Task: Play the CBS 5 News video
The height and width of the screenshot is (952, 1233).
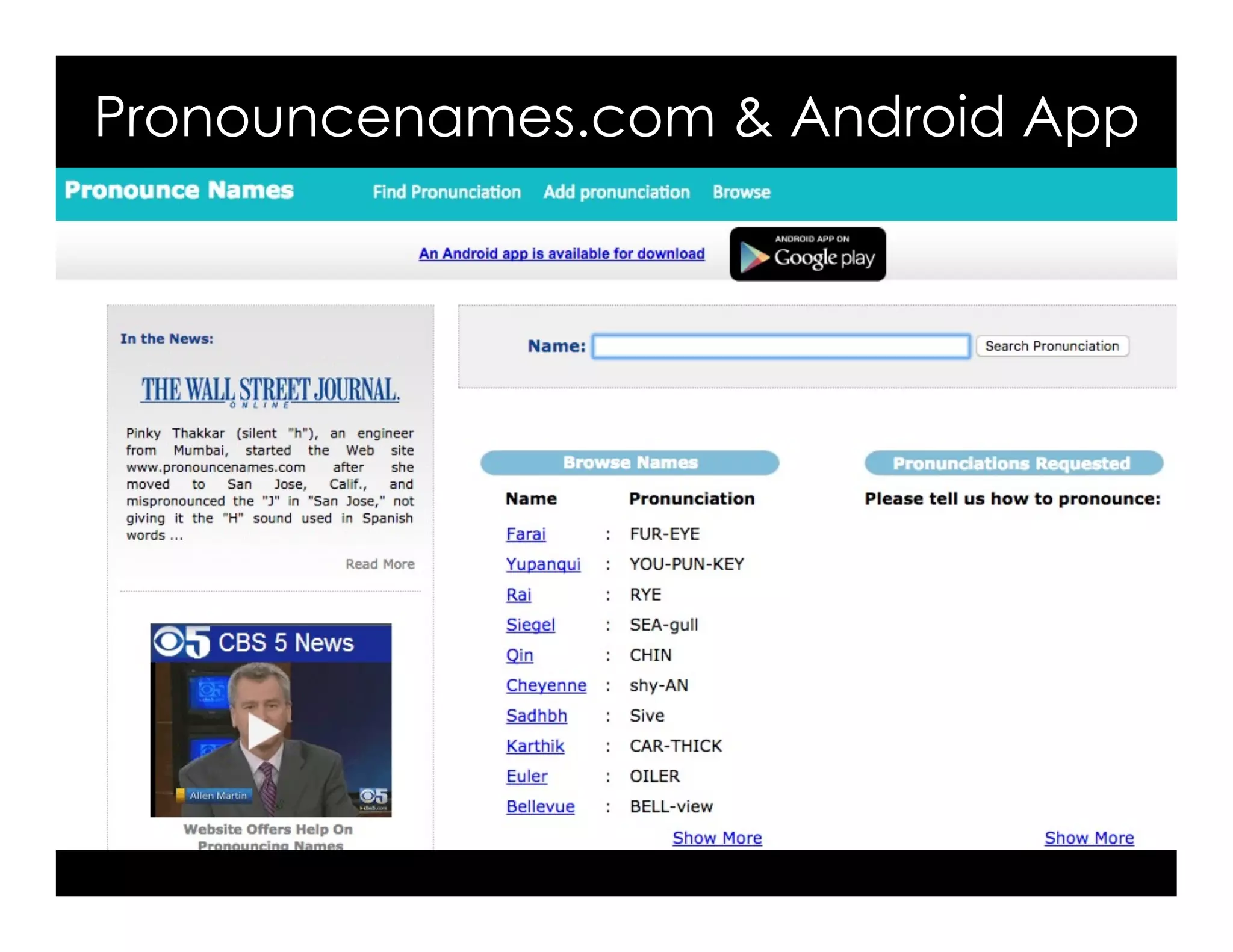Action: coord(263,732)
